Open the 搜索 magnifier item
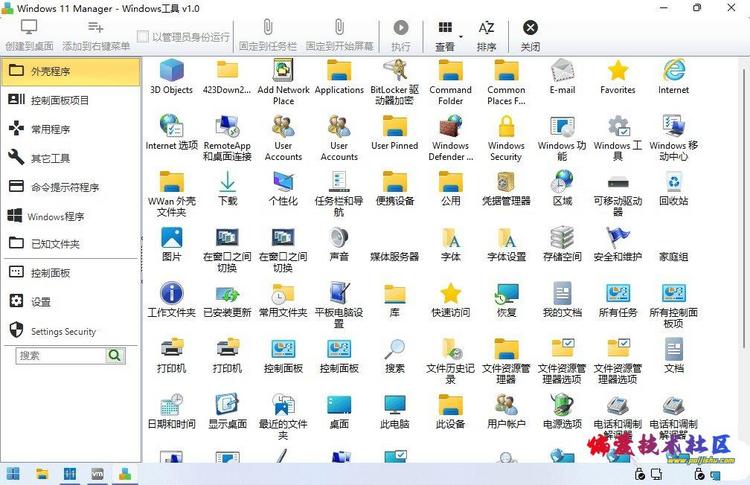The image size is (750, 485). pyautogui.click(x=395, y=356)
